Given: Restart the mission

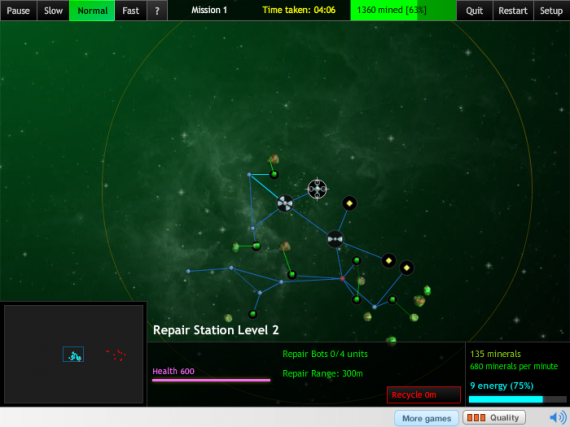Looking at the screenshot, I should click(513, 11).
